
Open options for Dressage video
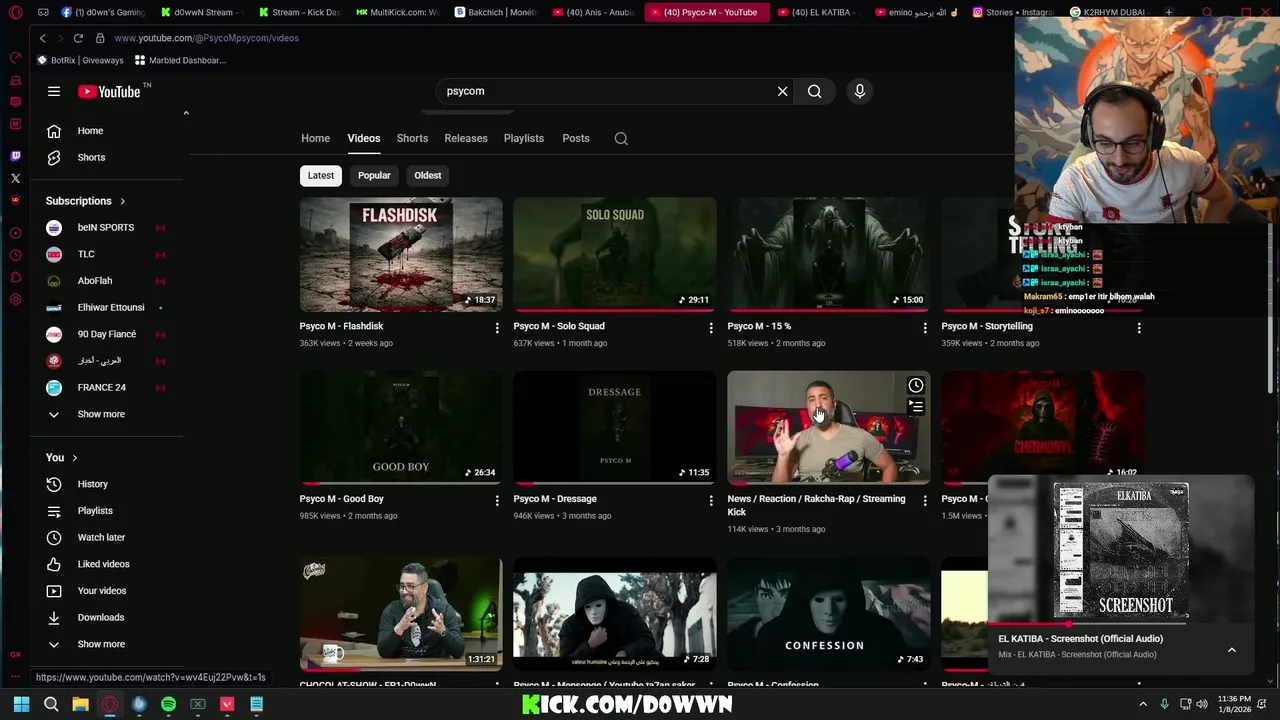(x=711, y=500)
